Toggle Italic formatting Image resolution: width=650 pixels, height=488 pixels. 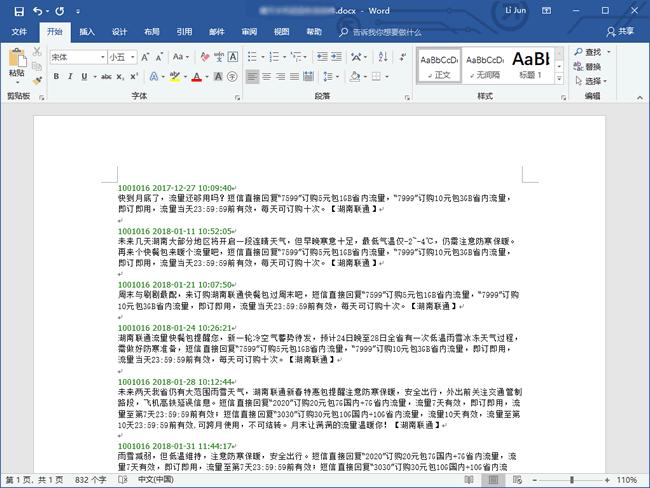pyautogui.click(x=70, y=77)
